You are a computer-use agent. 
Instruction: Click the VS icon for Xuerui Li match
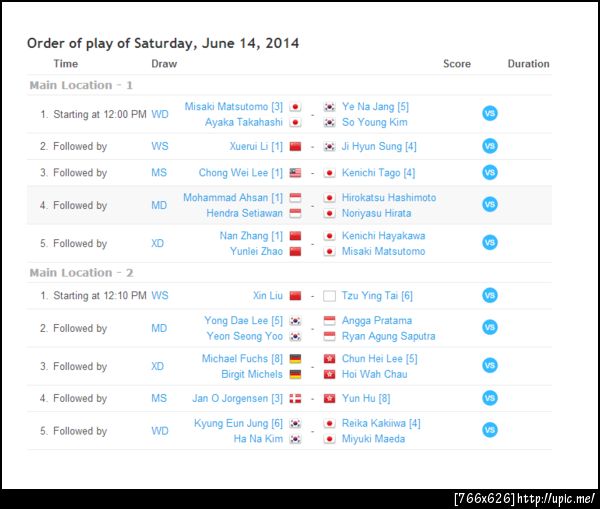coord(490,146)
